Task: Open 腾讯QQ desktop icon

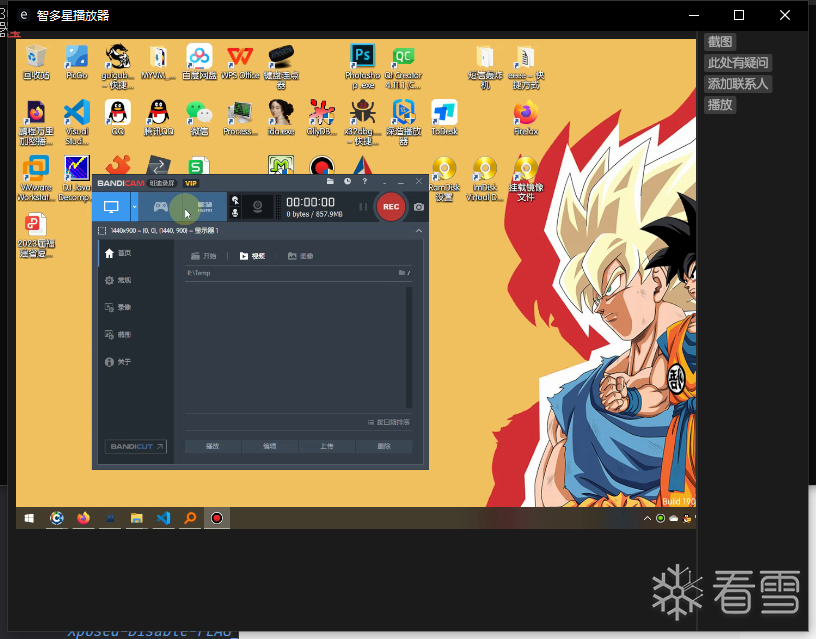Action: (x=158, y=118)
